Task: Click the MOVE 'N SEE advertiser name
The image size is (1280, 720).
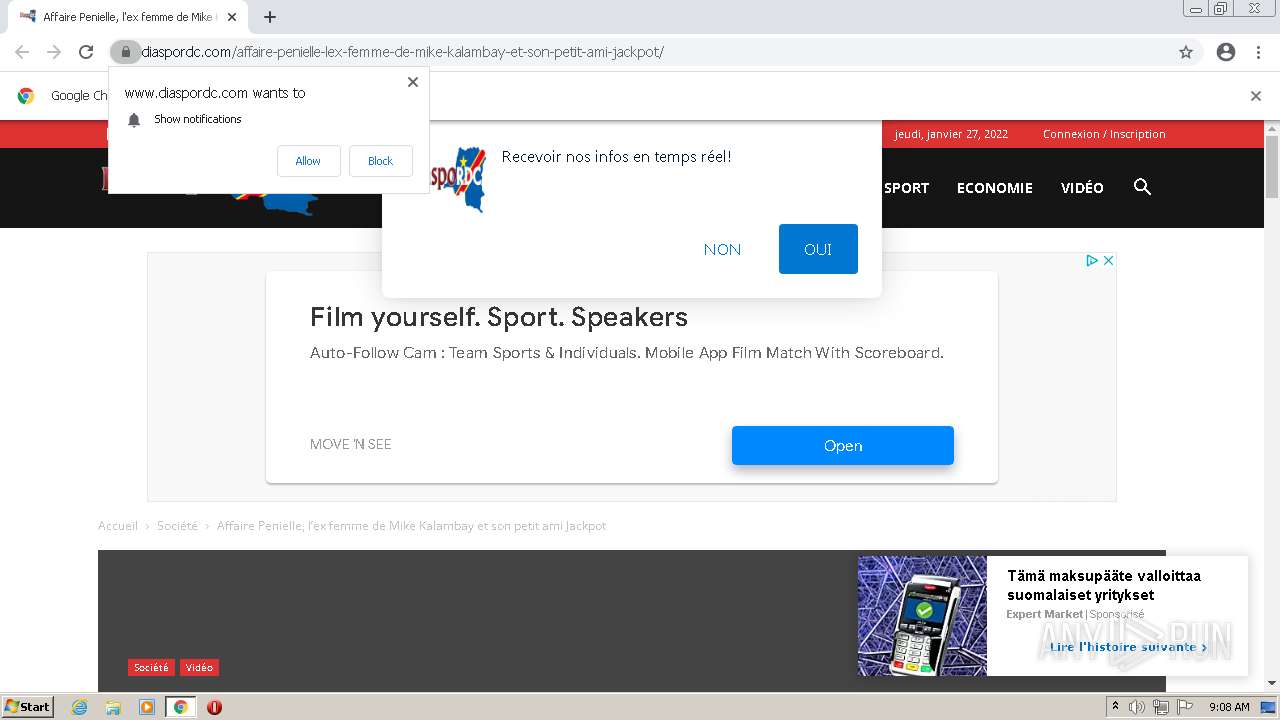Action: coord(351,444)
